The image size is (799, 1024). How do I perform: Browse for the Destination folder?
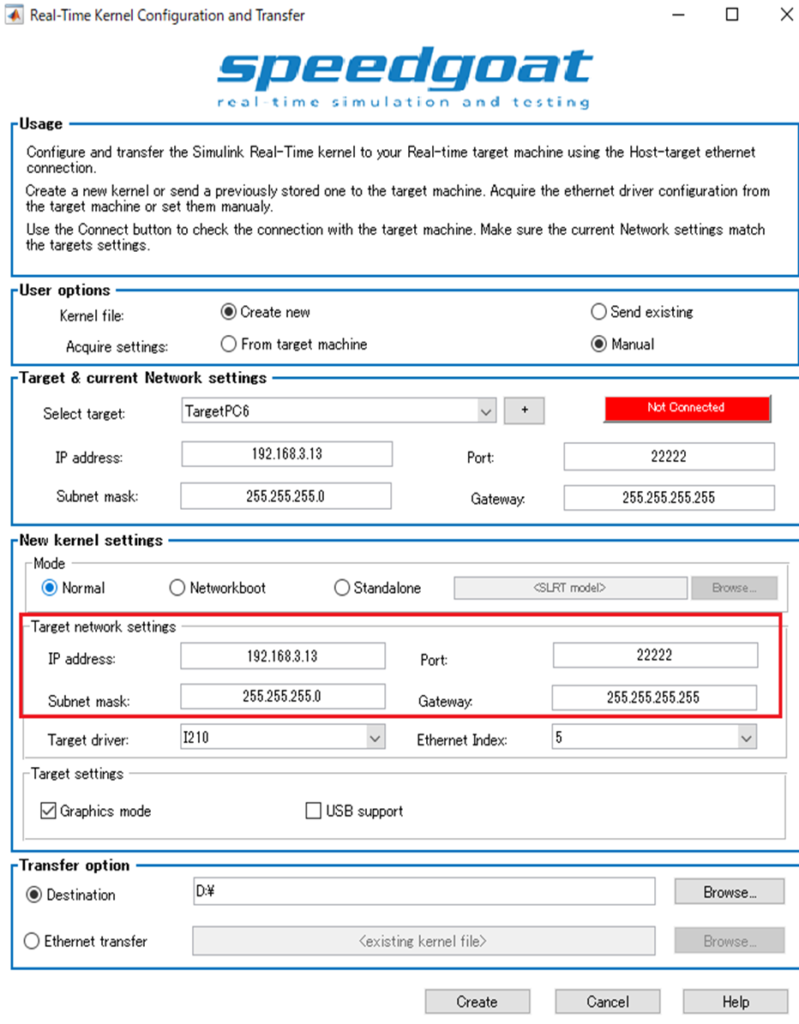729,892
